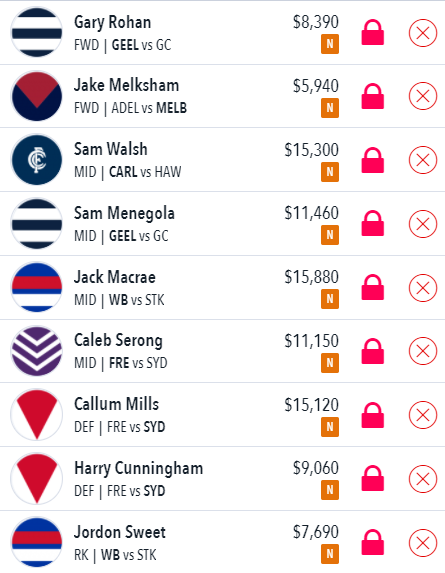Click the Melbourne guernsey beside Jake Melksham
Screen dimensions: 445x573
37,96
